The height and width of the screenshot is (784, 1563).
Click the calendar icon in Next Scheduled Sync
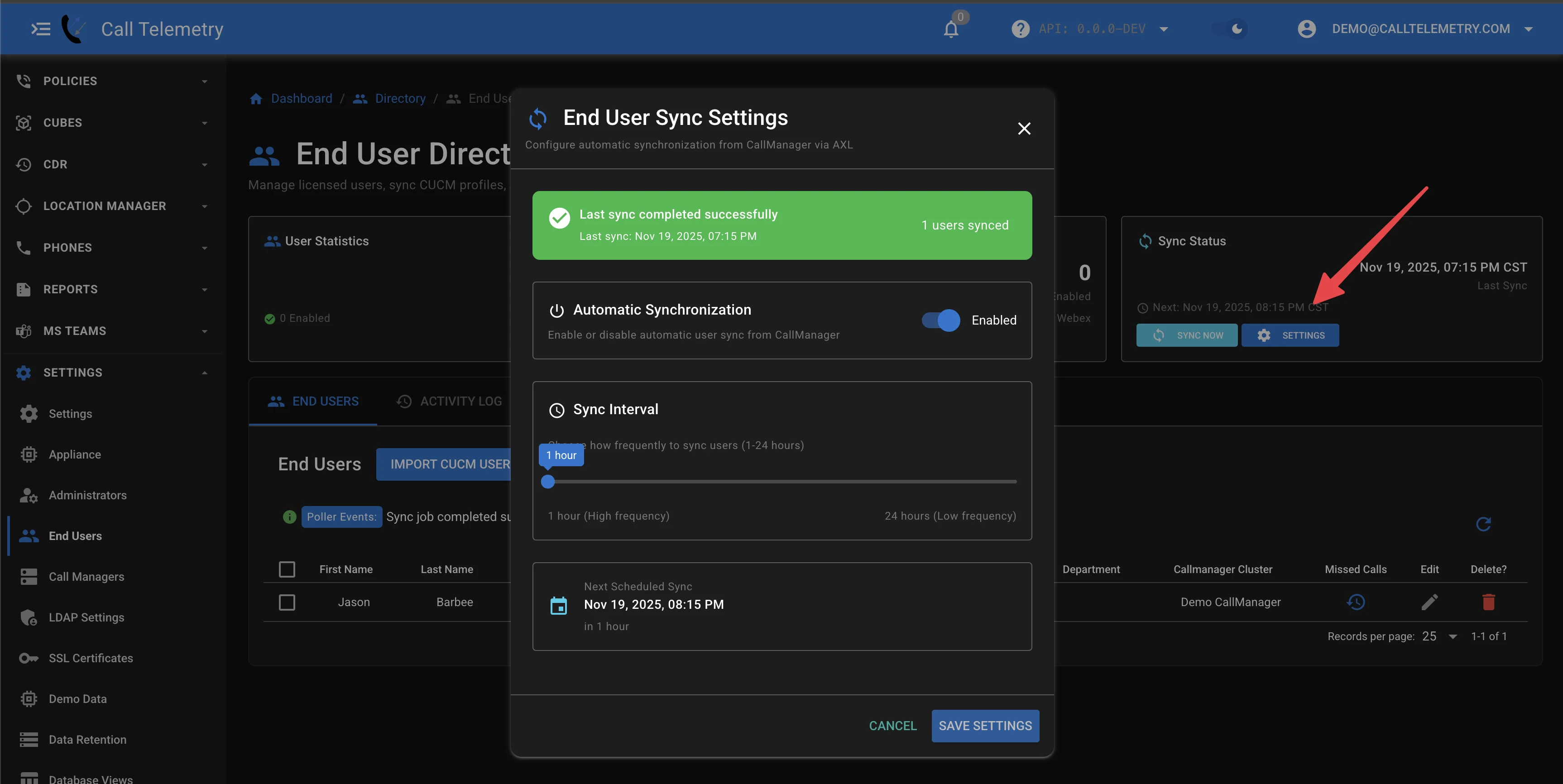point(558,606)
